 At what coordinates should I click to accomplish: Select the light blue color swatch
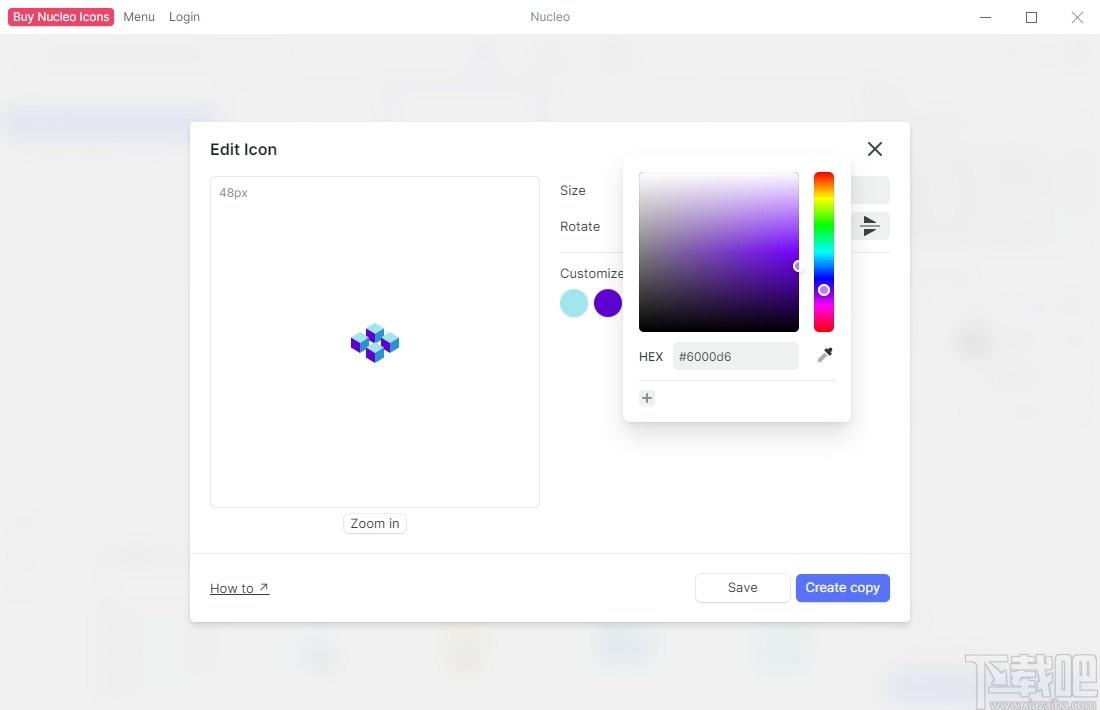coord(574,303)
